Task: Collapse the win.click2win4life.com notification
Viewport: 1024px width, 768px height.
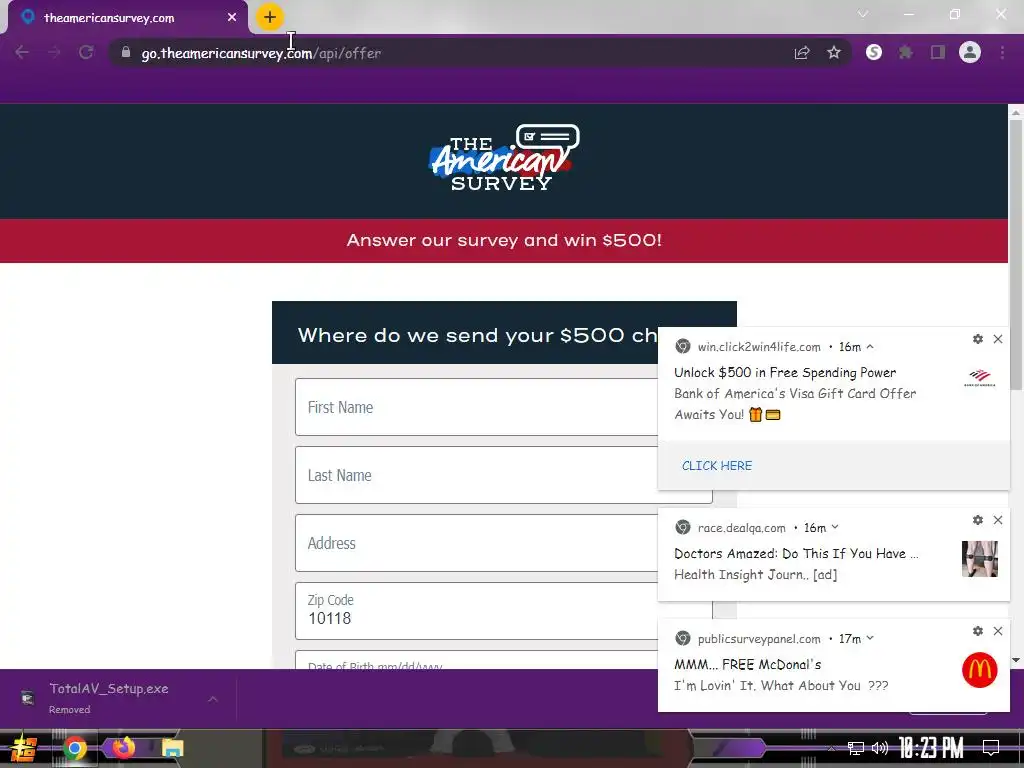Action: point(870,347)
